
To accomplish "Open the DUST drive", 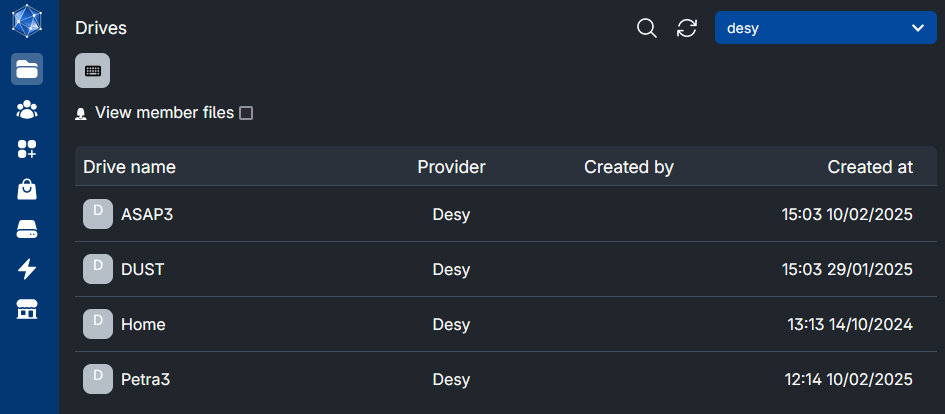I will click(142, 269).
